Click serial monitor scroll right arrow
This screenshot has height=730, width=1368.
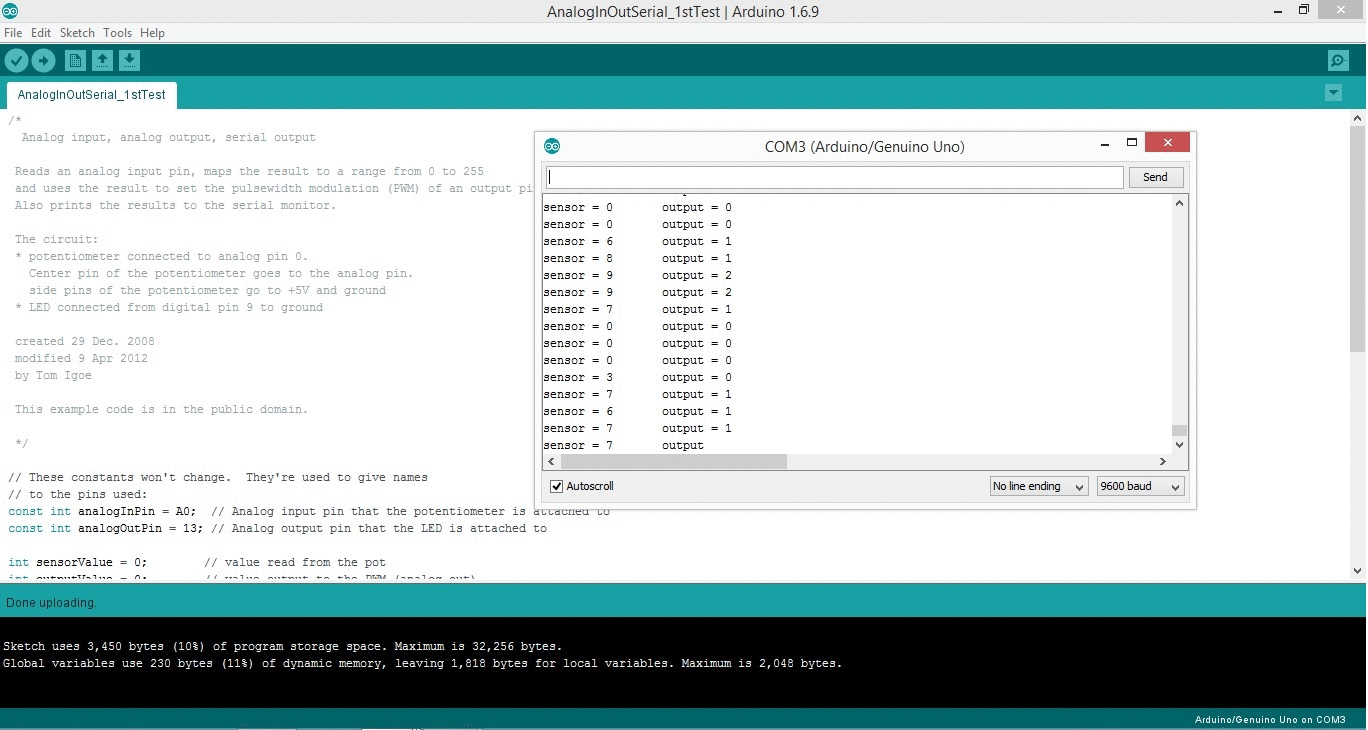(1163, 462)
